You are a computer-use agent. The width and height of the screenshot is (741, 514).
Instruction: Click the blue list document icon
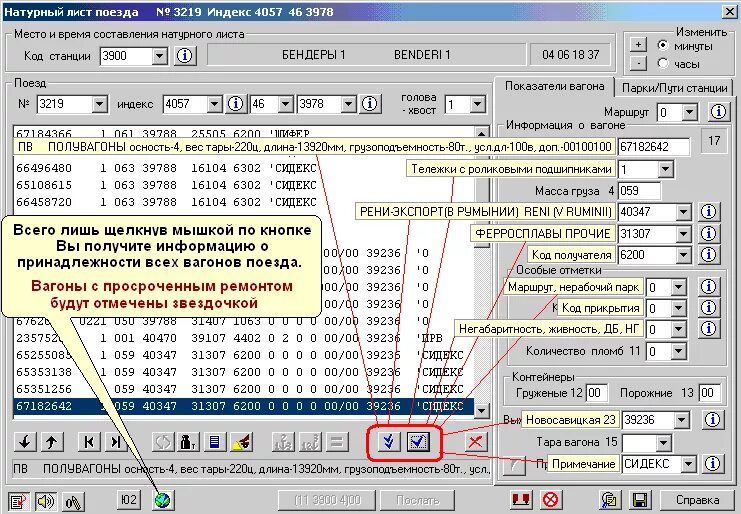215,442
